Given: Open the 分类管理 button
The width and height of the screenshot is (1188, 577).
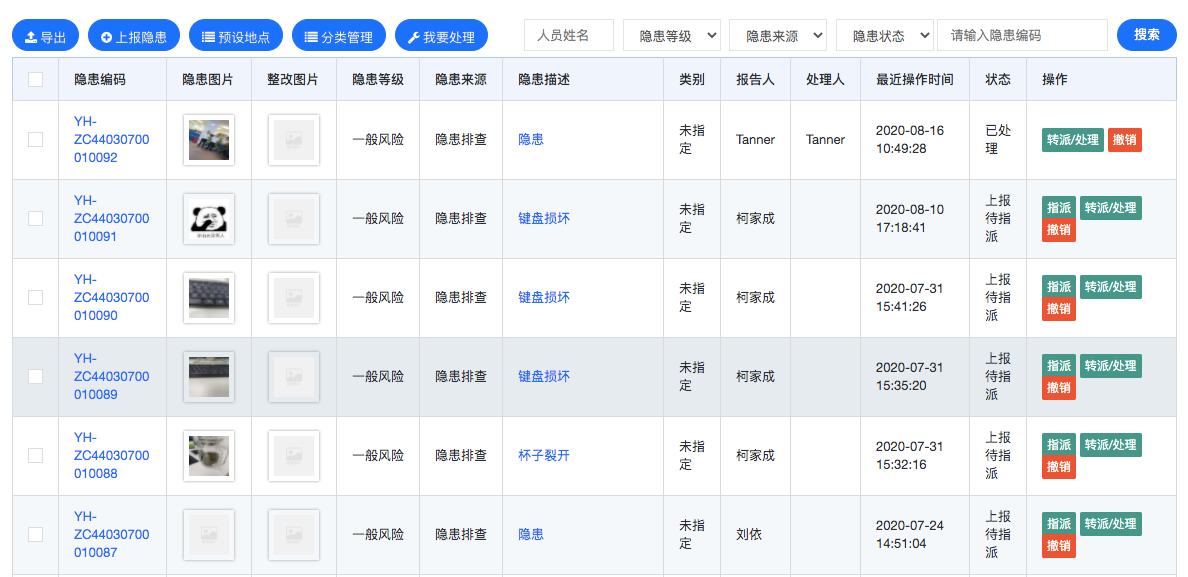Looking at the screenshot, I should click(338, 37).
